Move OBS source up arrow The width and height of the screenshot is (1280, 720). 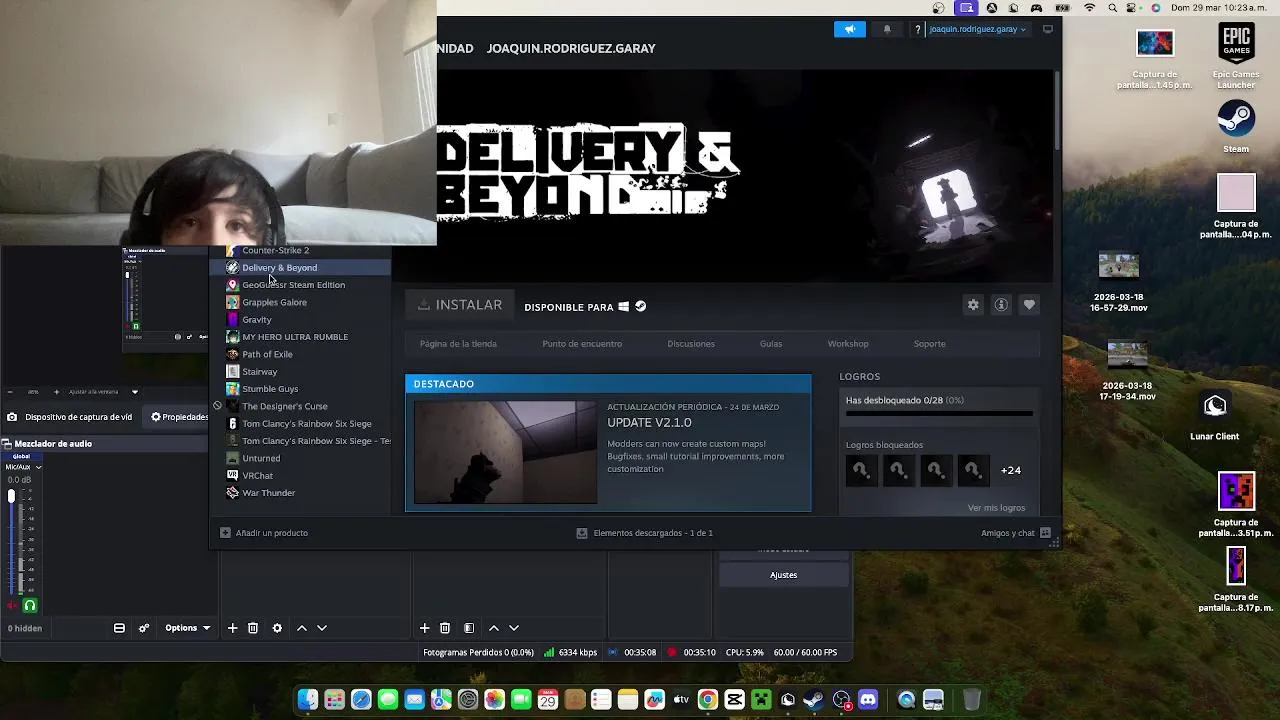(x=493, y=628)
